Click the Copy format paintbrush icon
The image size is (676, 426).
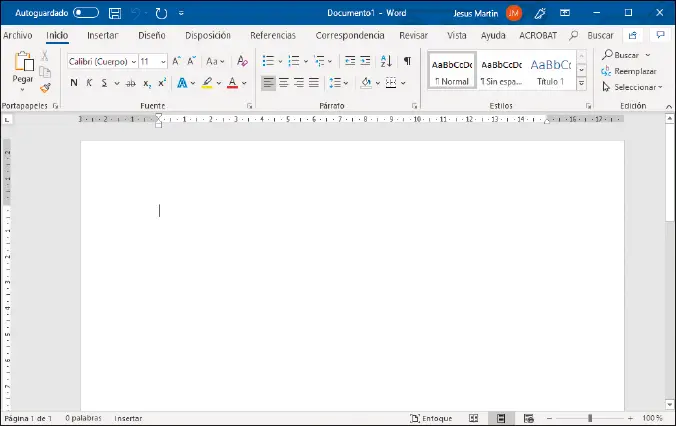click(x=45, y=88)
